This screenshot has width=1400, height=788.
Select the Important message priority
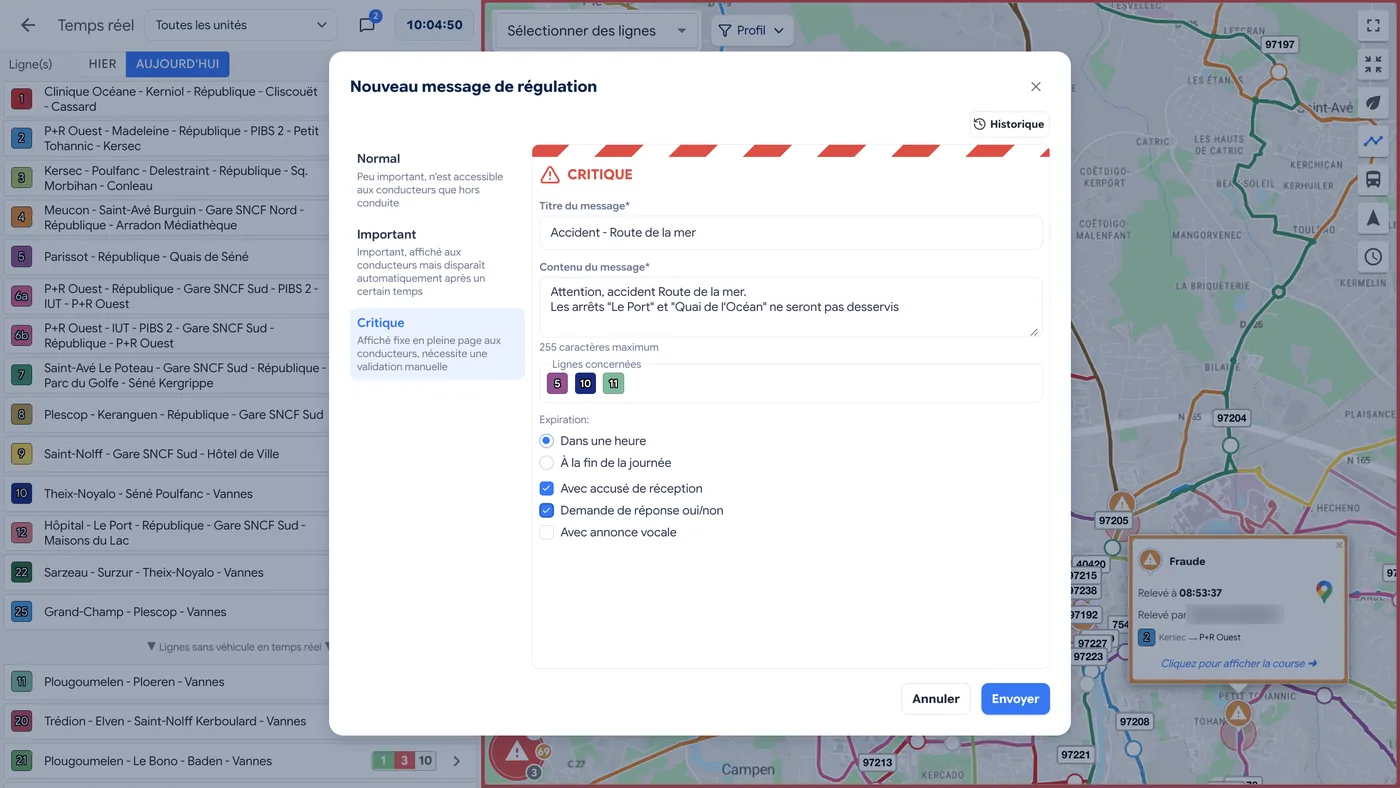coord(437,262)
